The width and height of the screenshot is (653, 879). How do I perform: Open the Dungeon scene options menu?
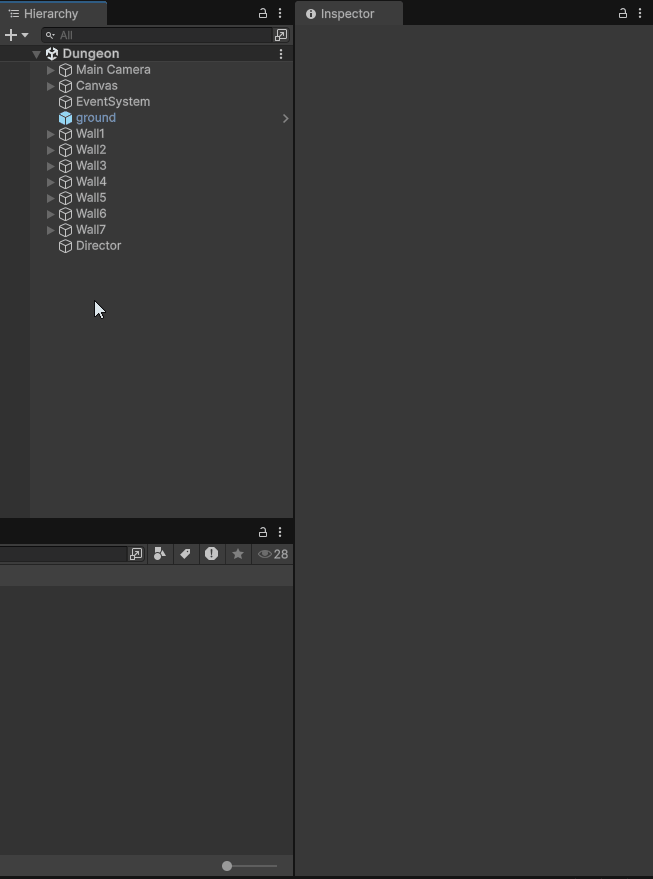[x=281, y=54]
